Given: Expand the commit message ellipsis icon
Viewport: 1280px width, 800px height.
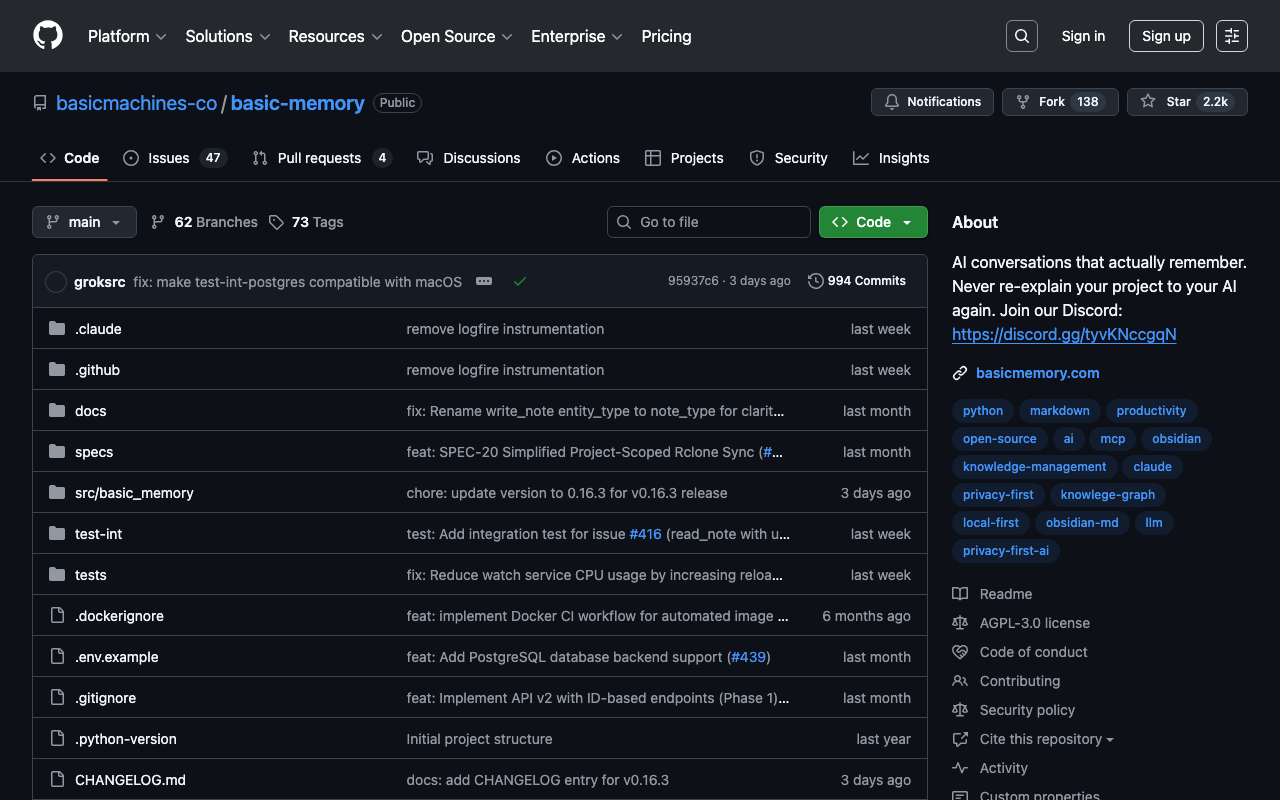Looking at the screenshot, I should click(484, 282).
